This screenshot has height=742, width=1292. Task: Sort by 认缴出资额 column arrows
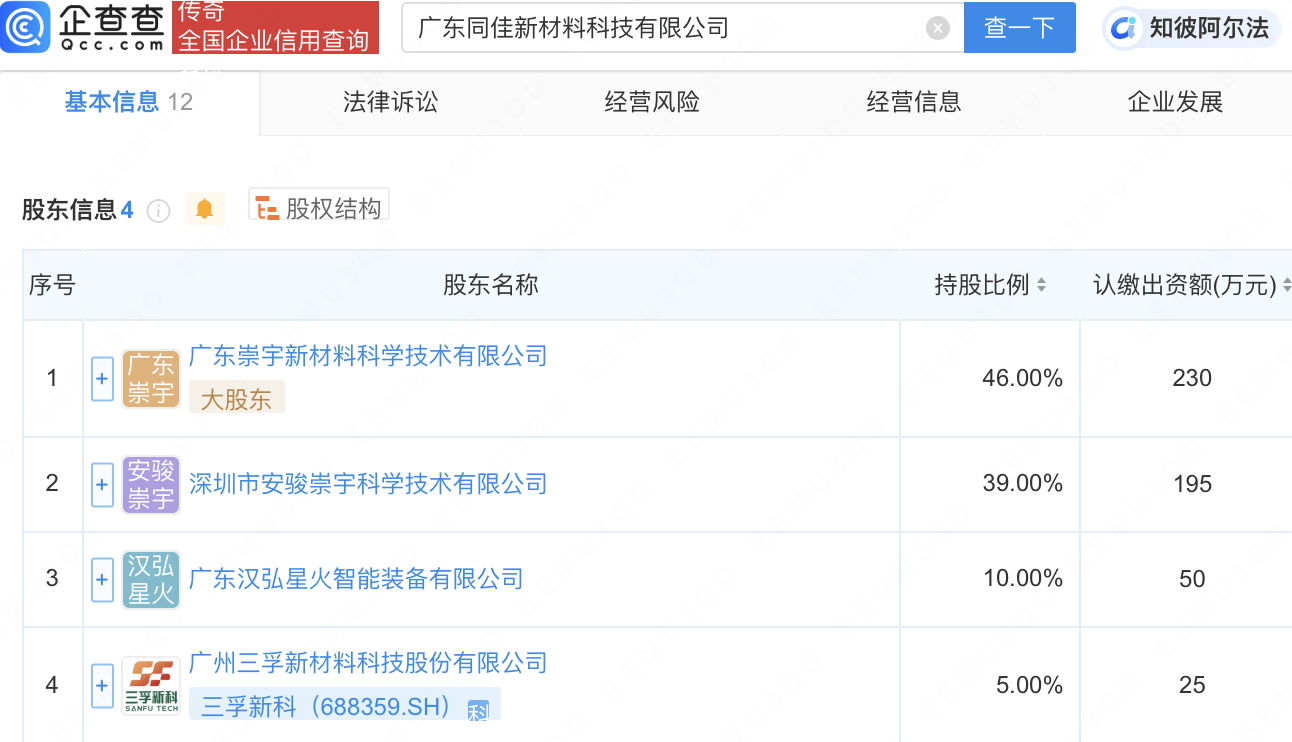point(1286,285)
